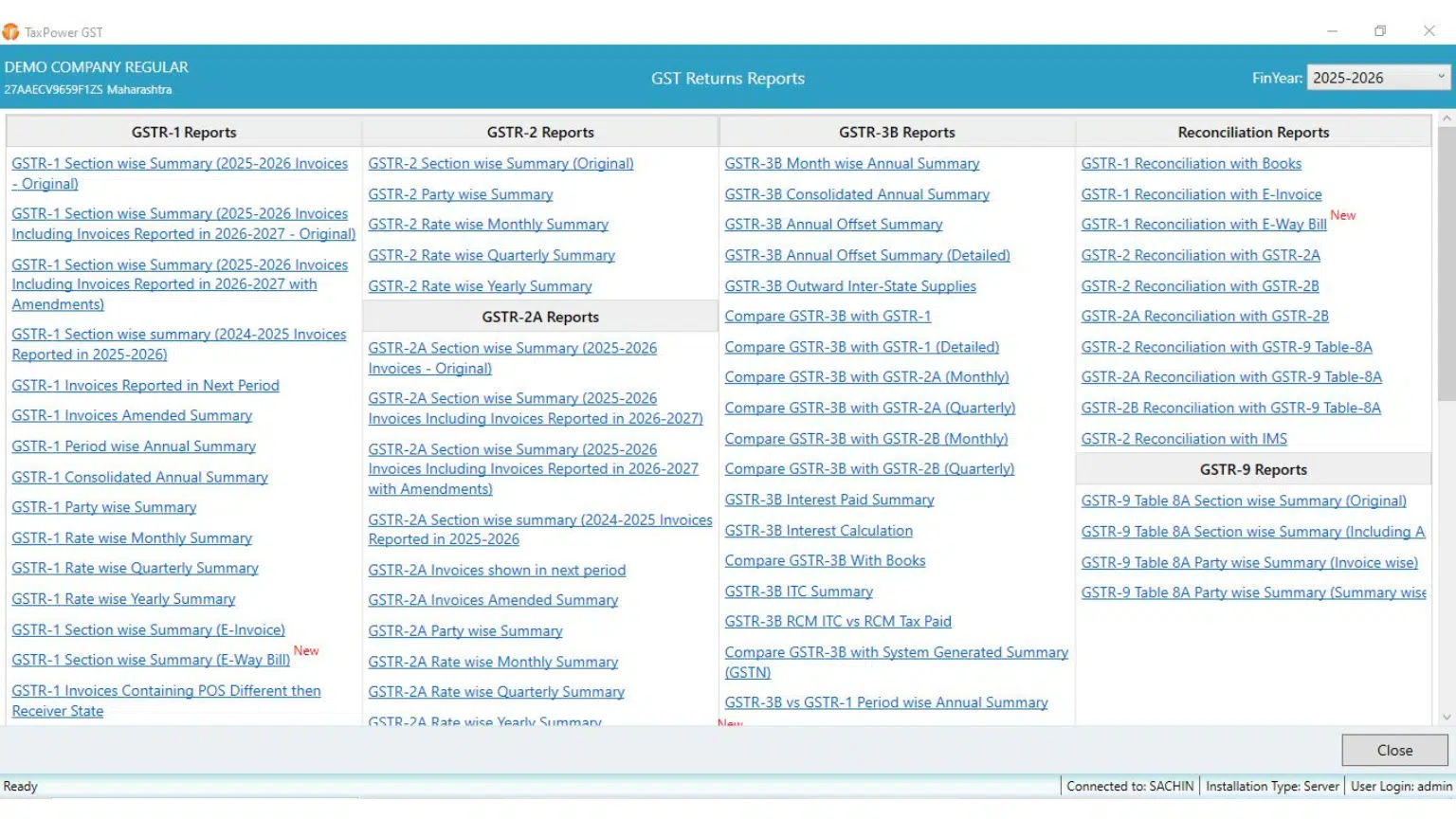Open GSTR-1 Section wise Summary (E-Invoice)
Image resolution: width=1456 pixels, height=819 pixels.
[x=148, y=630]
